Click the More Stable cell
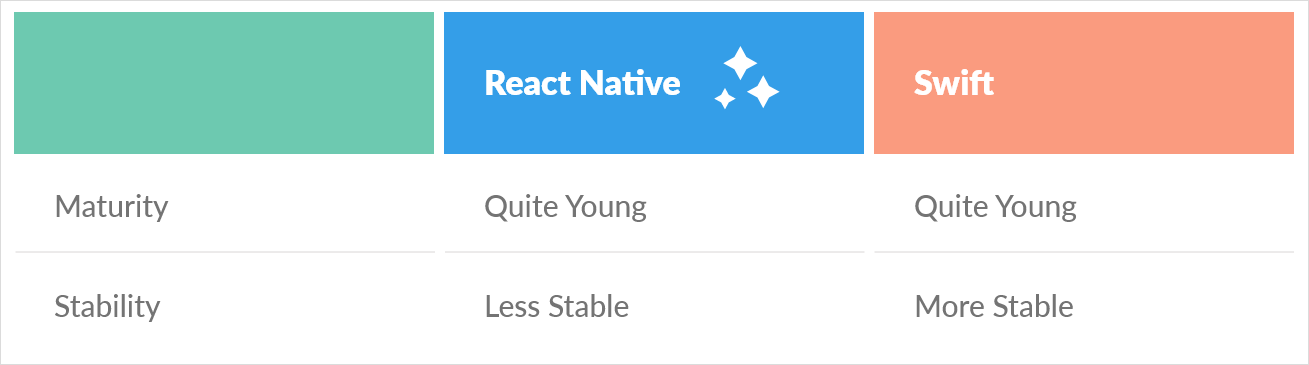The image size is (1309, 365). click(x=994, y=306)
